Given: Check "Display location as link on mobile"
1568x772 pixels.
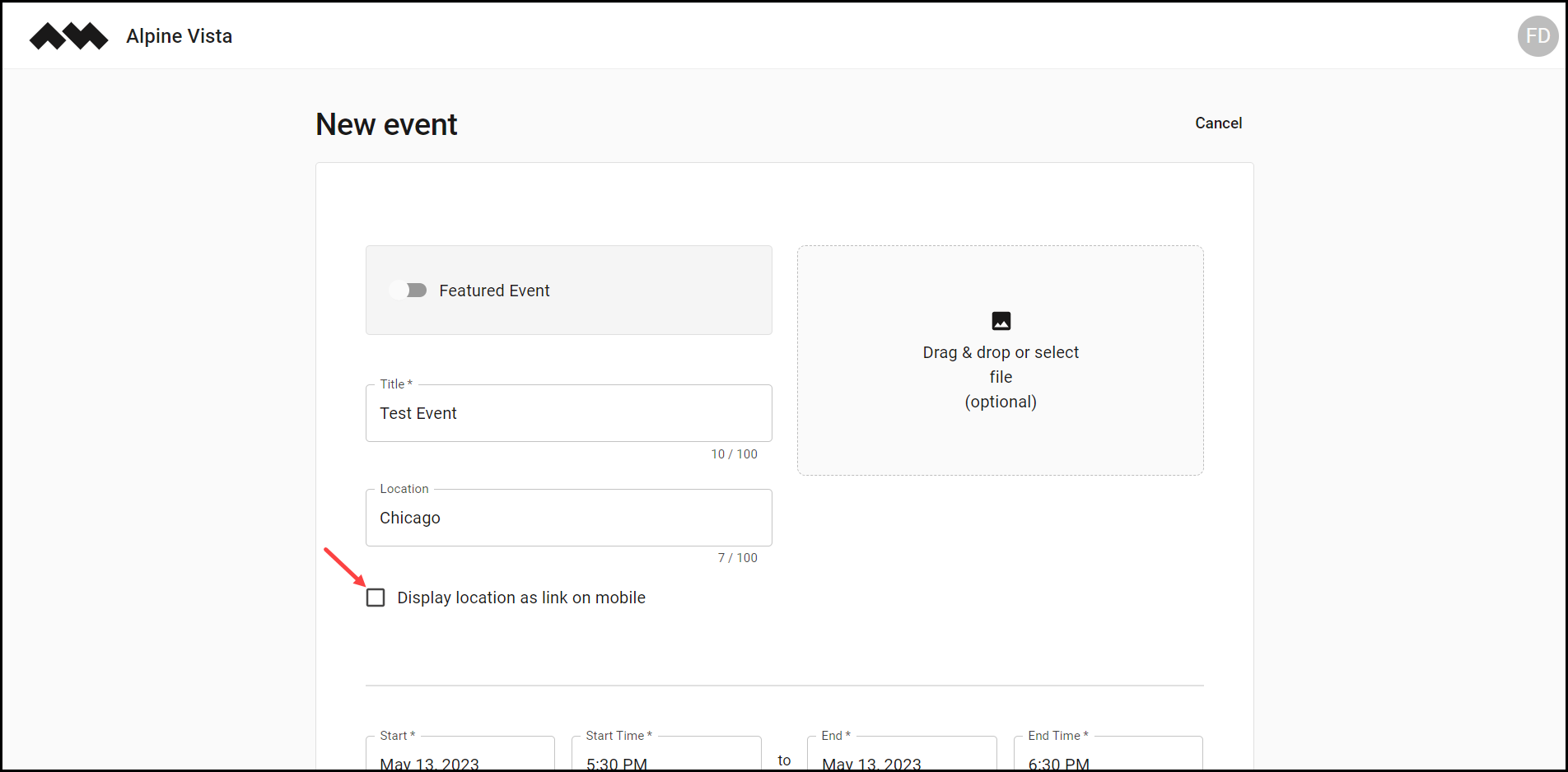Looking at the screenshot, I should [376, 597].
